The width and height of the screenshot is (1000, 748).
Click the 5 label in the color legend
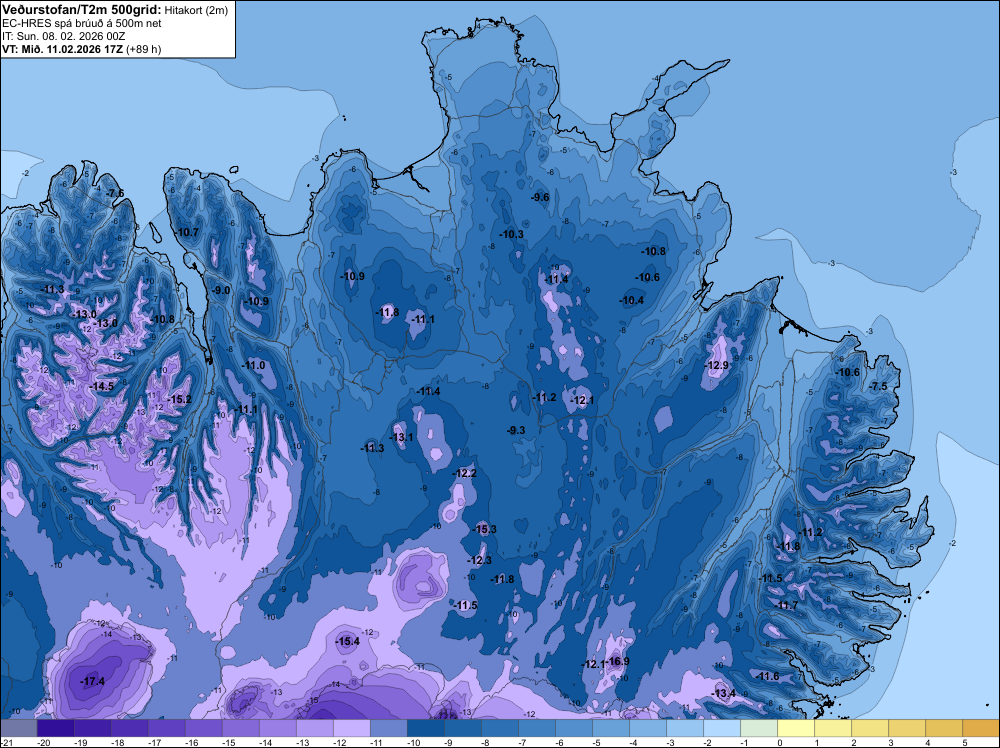pos(964,743)
